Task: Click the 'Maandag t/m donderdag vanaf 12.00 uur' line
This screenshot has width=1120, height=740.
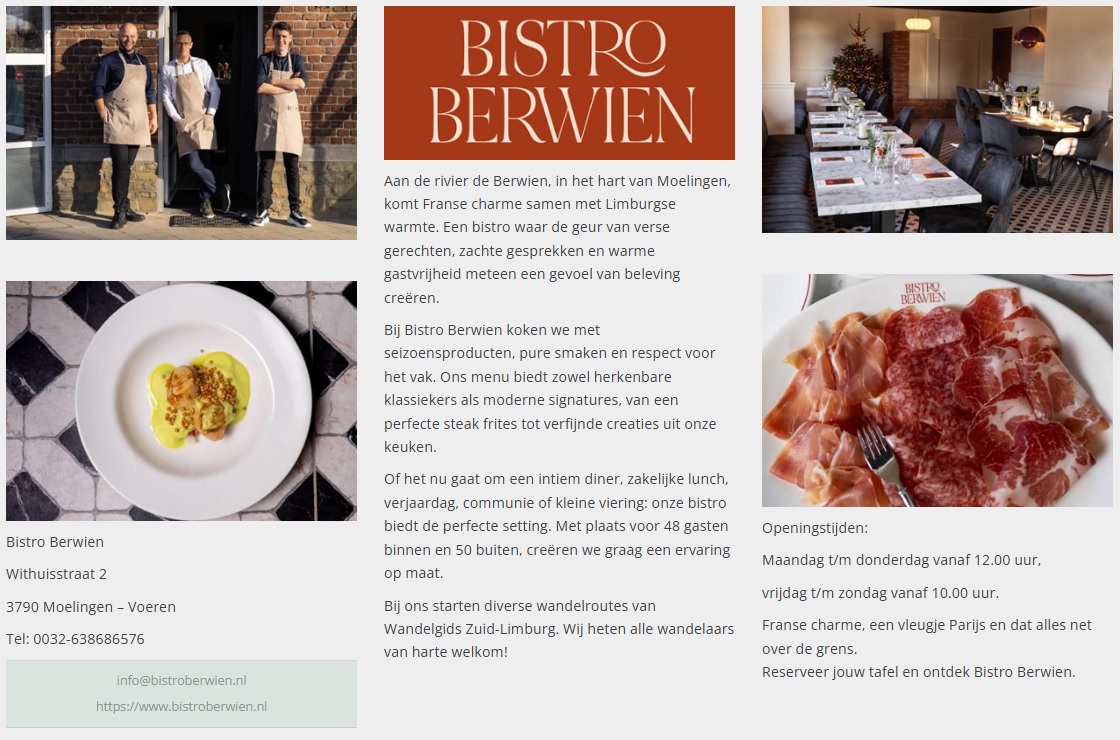Action: pos(901,560)
